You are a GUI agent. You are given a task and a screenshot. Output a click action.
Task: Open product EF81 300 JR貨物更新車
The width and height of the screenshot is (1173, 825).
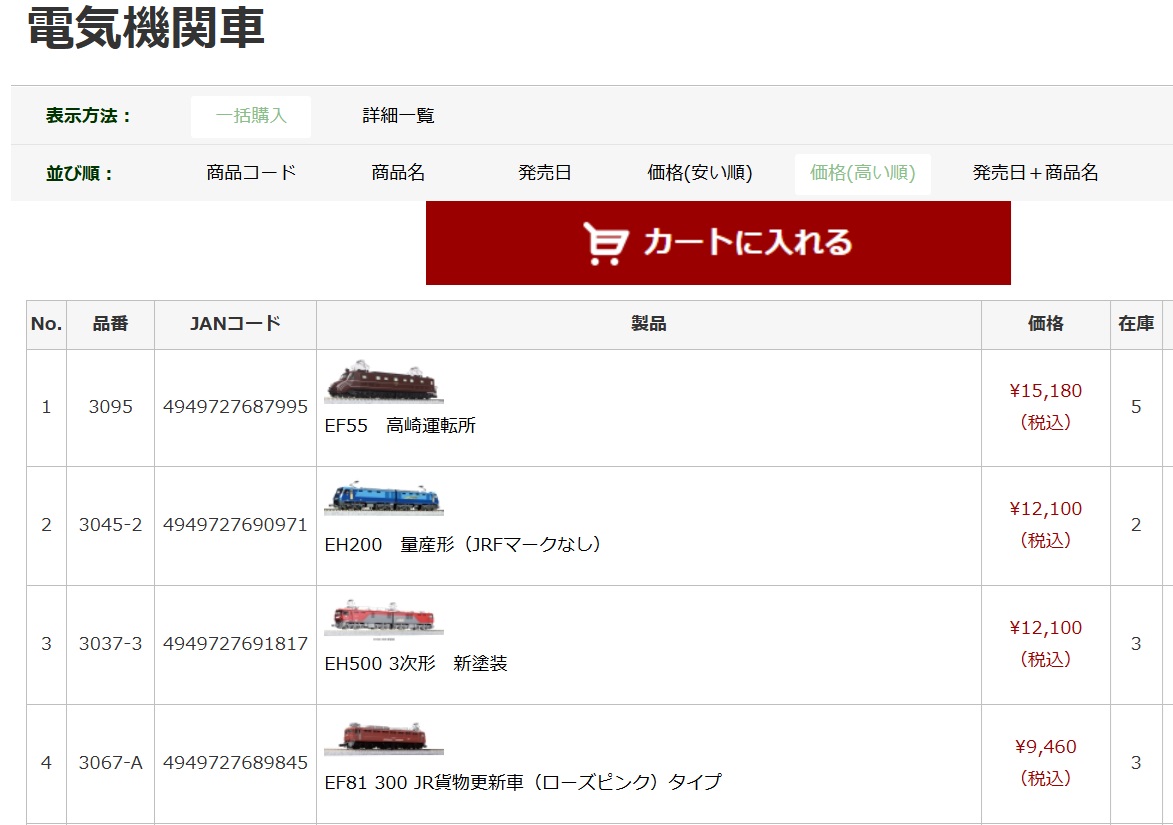click(x=523, y=782)
